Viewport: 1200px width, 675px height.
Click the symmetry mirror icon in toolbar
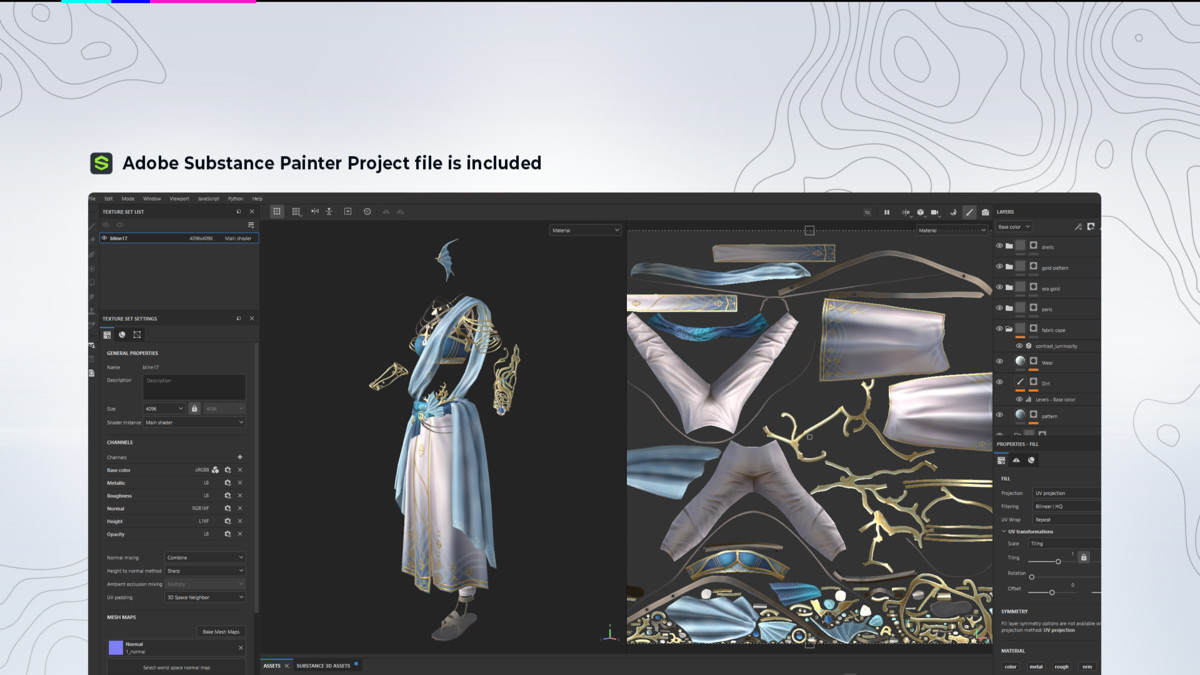(315, 212)
